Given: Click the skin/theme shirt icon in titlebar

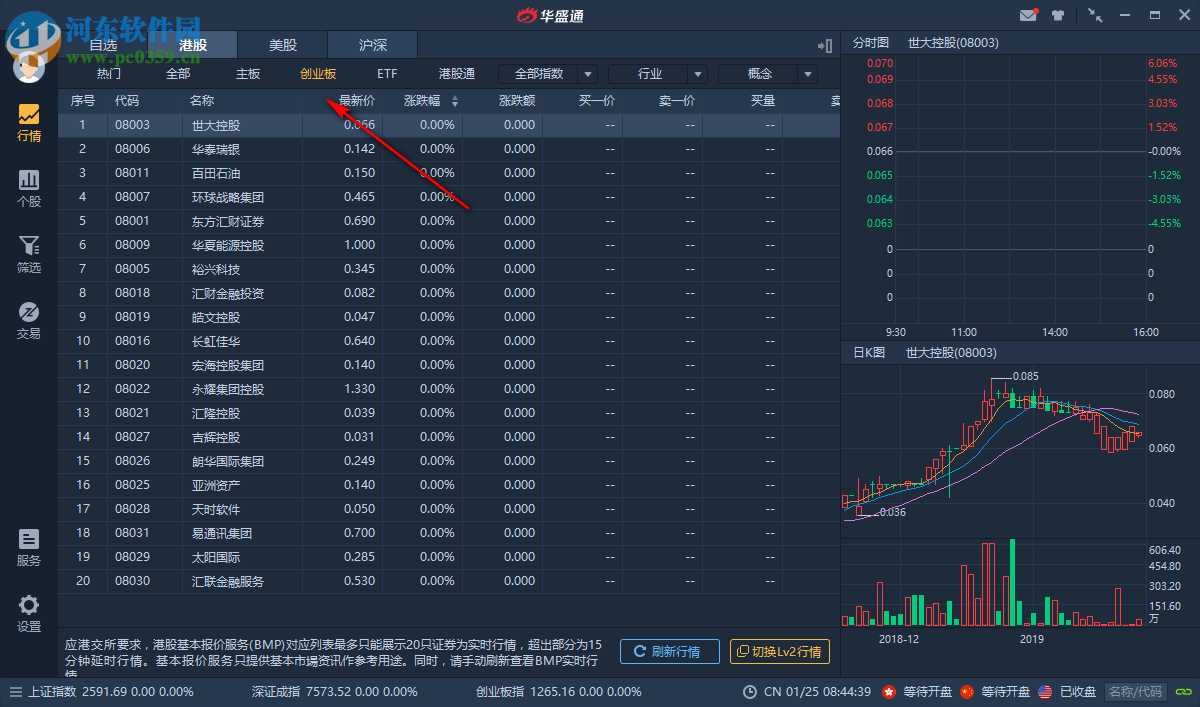Looking at the screenshot, I should (1057, 14).
